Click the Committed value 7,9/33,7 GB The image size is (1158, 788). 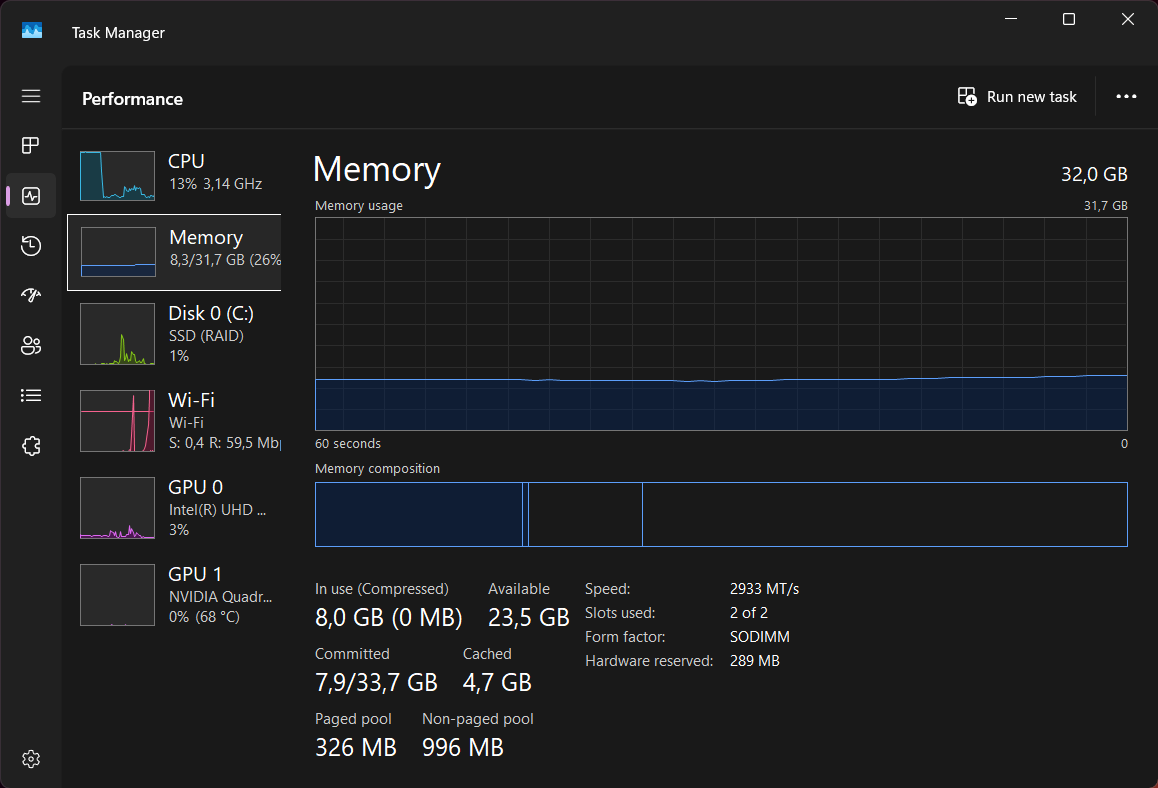pos(376,682)
